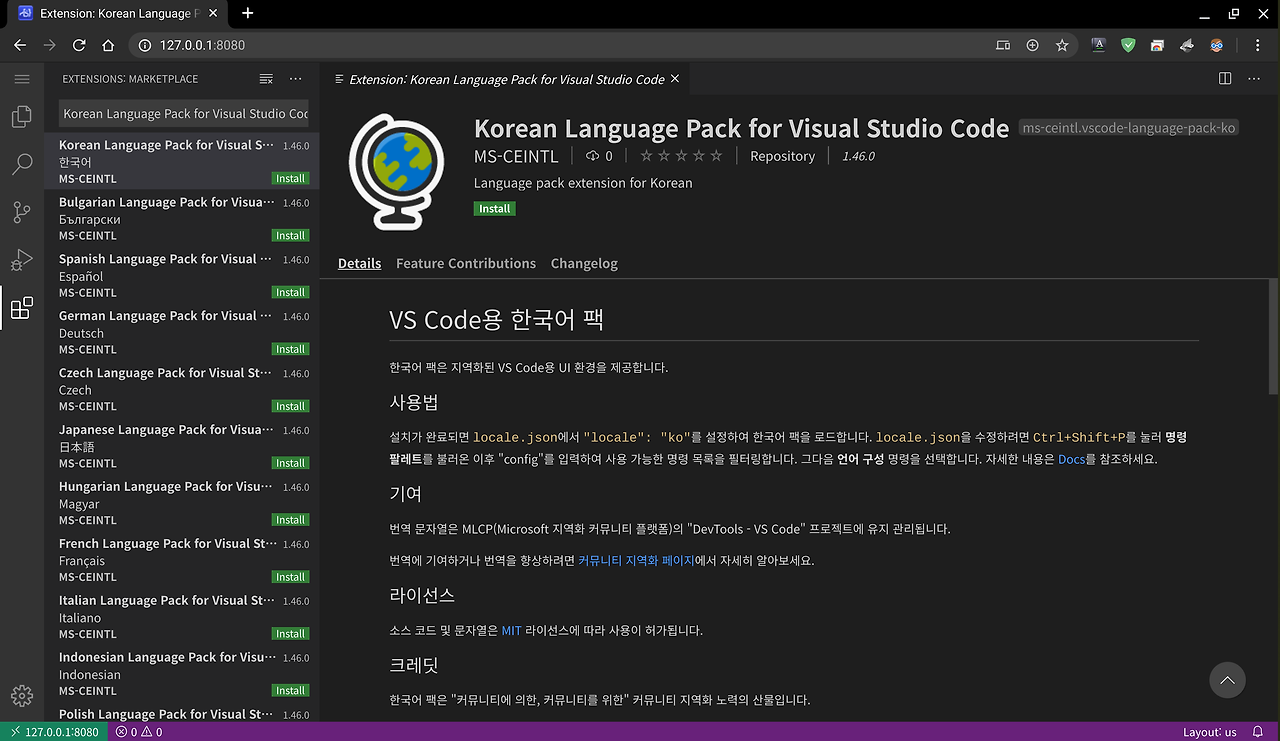Select the Italian Language Pack list item
This screenshot has width=1280, height=741.
pyautogui.click(x=182, y=617)
